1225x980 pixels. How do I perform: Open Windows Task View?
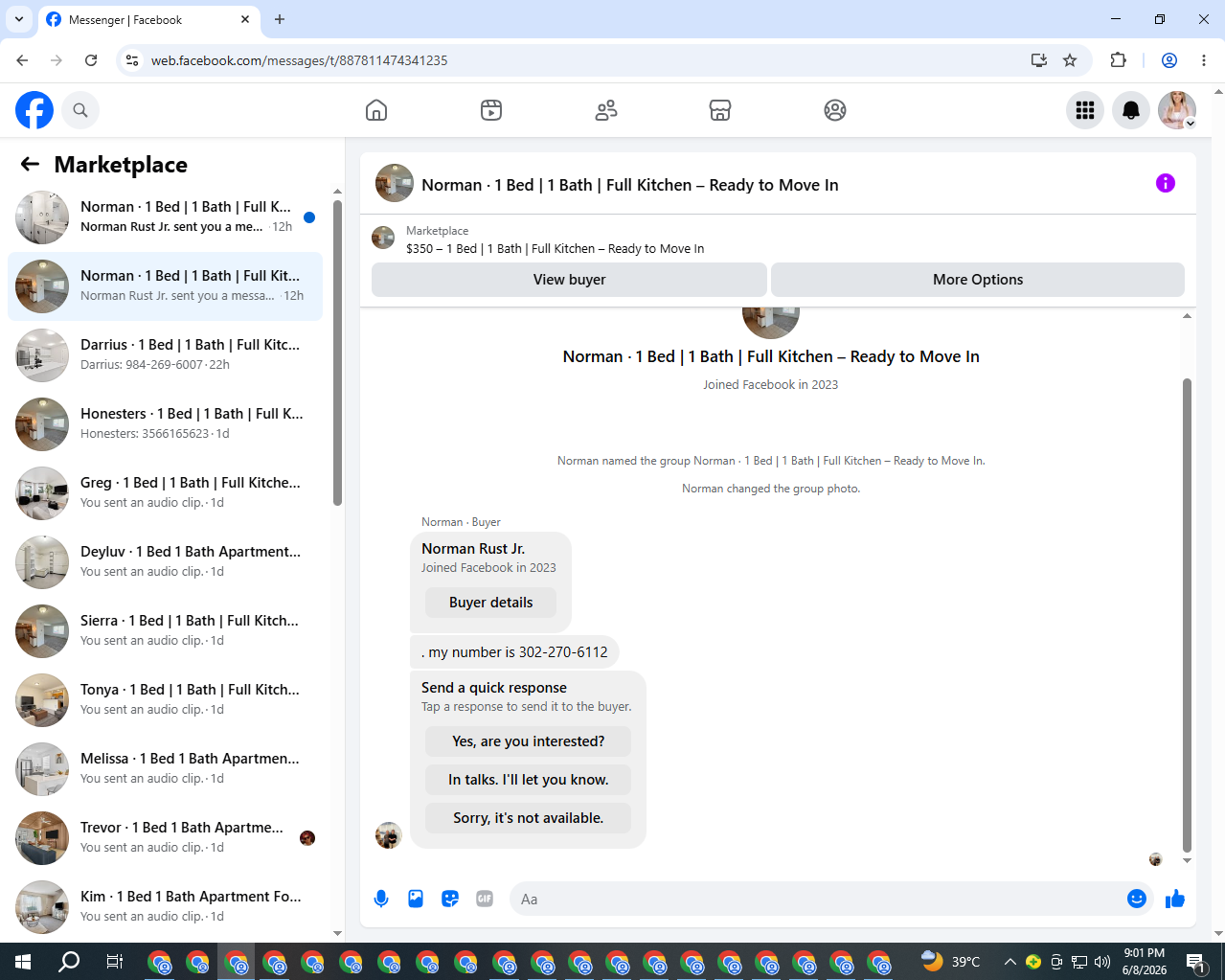(x=114, y=961)
